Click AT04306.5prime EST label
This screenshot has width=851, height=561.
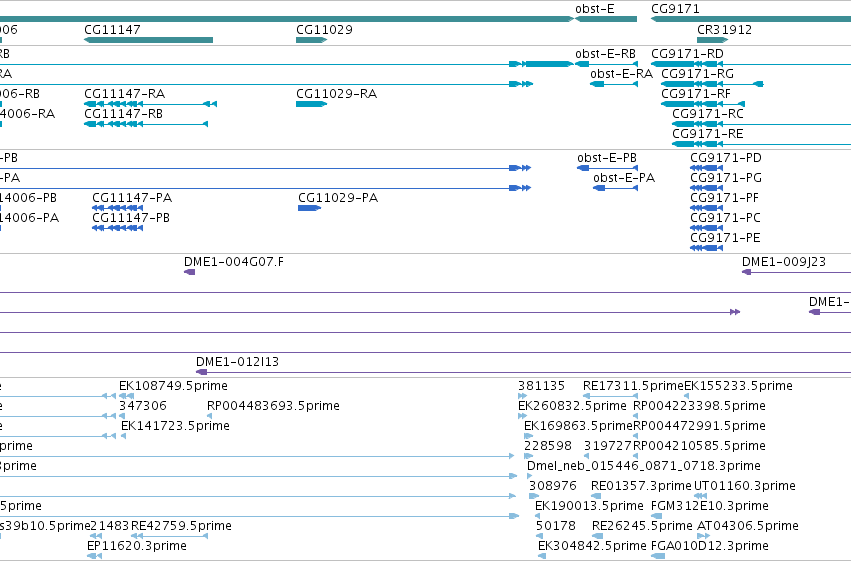click(748, 526)
